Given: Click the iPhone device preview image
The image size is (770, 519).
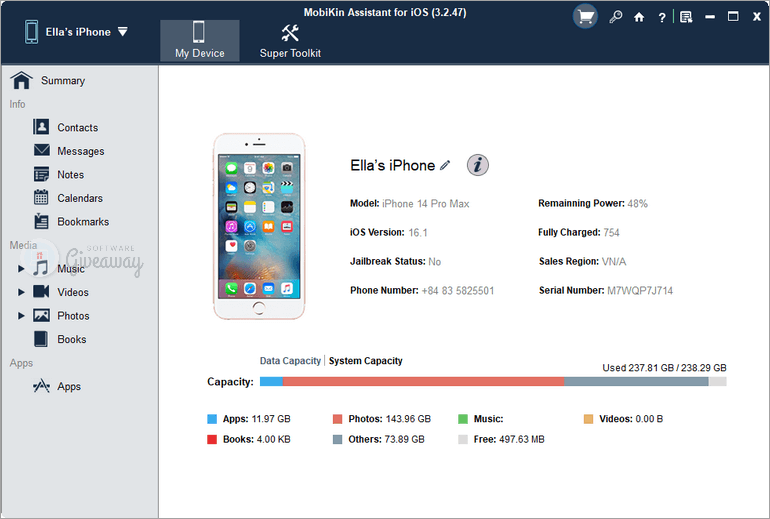Looking at the screenshot, I should click(259, 226).
